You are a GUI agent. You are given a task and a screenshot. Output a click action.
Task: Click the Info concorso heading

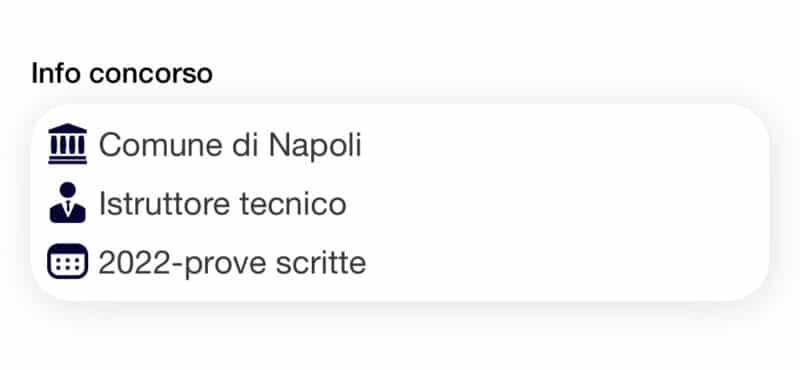(122, 73)
